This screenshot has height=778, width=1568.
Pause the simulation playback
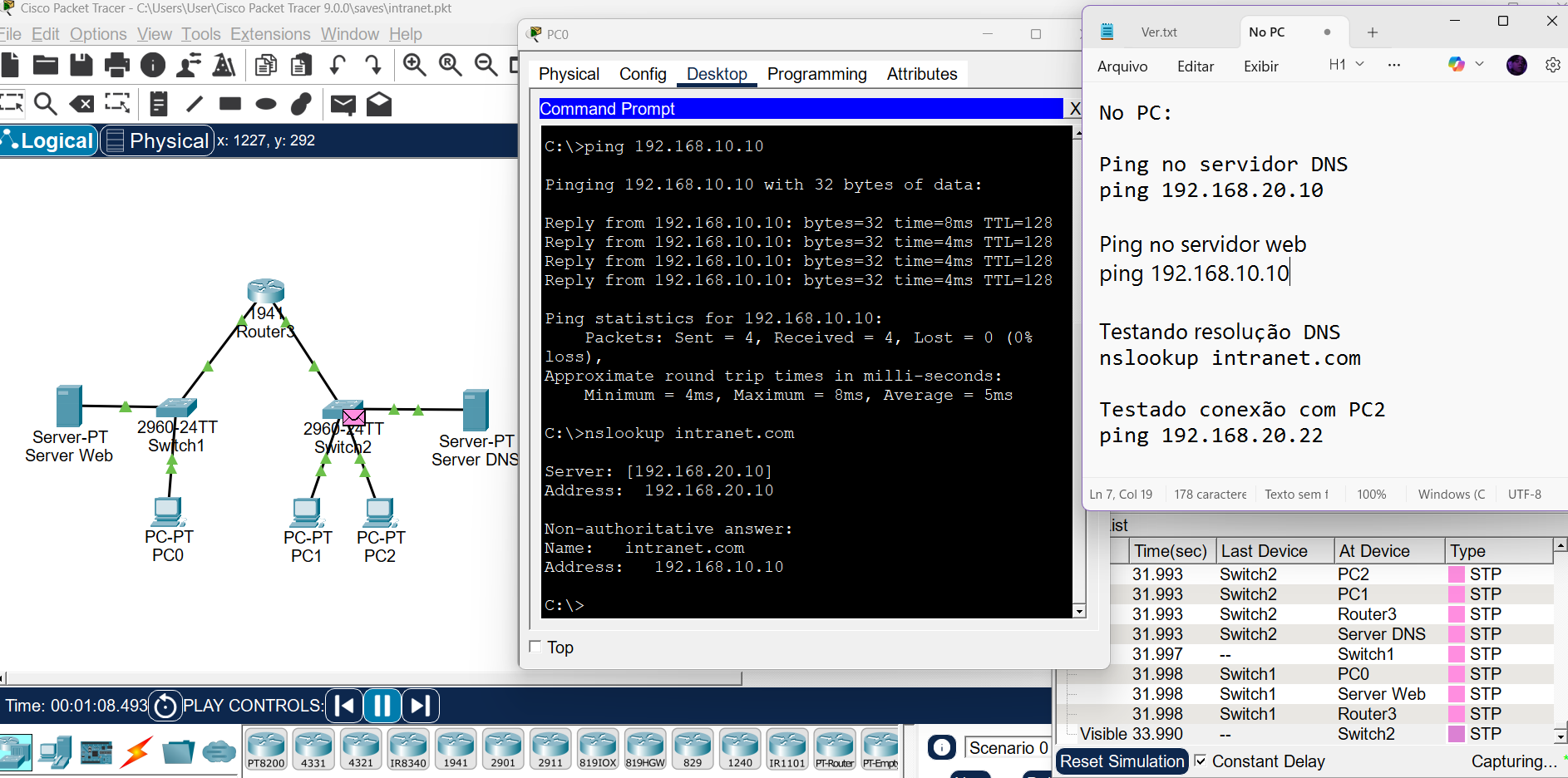[382, 706]
